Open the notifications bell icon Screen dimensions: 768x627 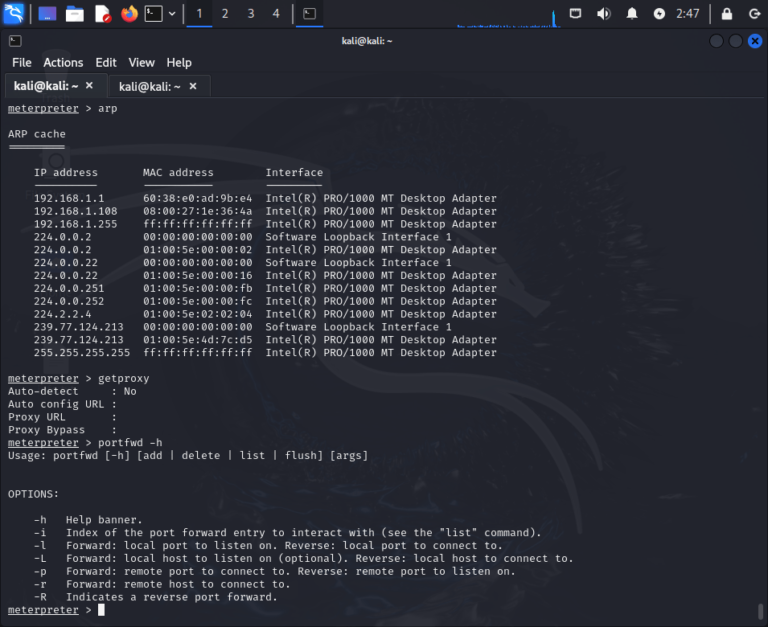pyautogui.click(x=632, y=14)
